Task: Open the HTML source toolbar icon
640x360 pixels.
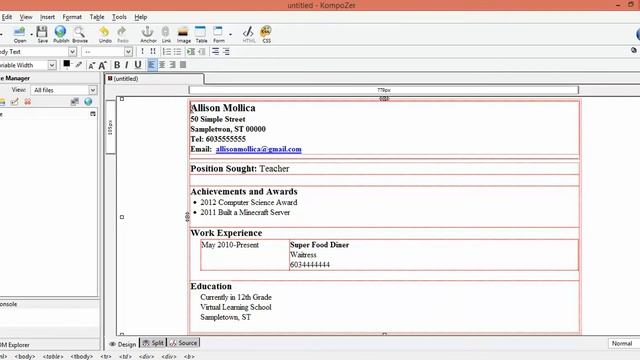Action: pyautogui.click(x=248, y=34)
